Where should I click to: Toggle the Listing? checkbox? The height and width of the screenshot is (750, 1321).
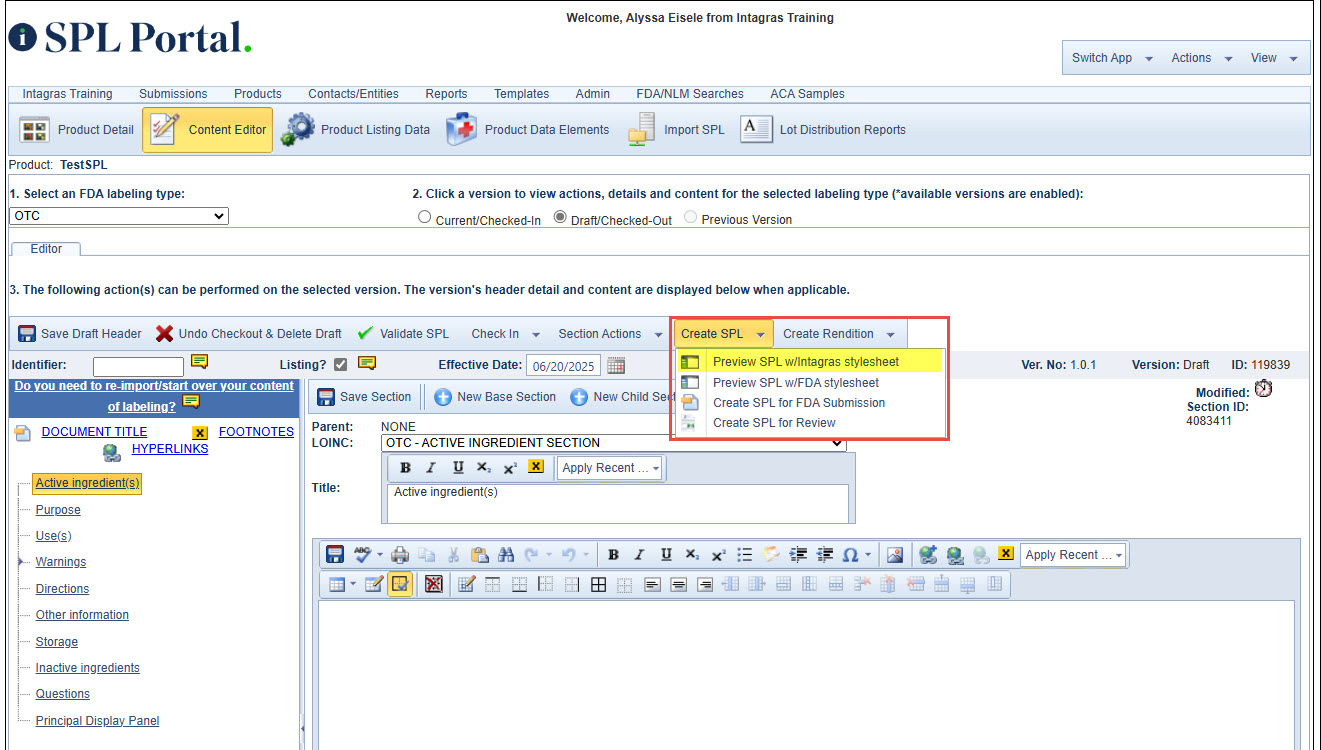341,365
